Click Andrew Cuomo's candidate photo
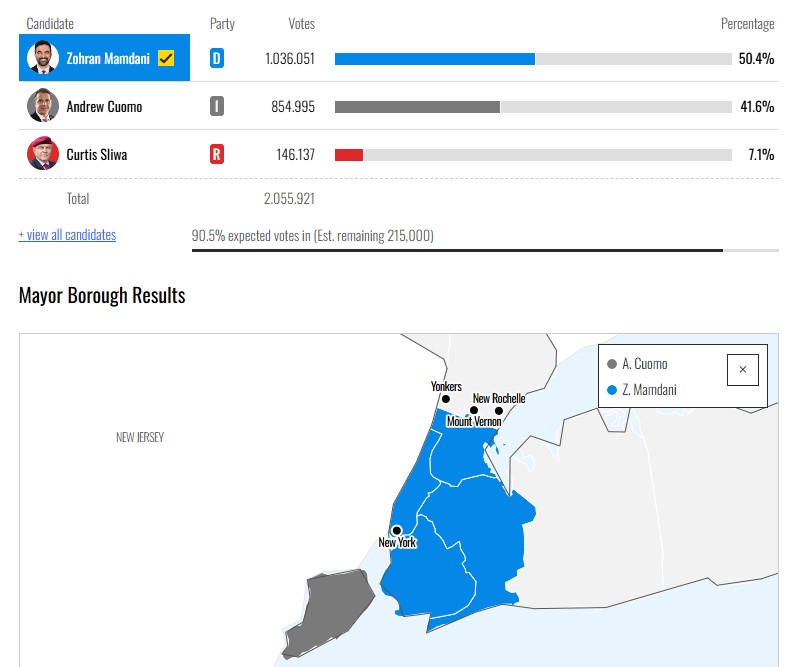Screen dimensions: 795x667 coord(43,105)
